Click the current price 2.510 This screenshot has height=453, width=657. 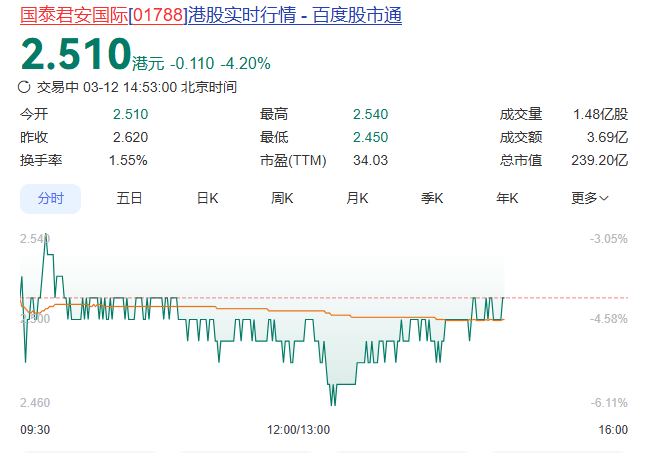pos(76,54)
